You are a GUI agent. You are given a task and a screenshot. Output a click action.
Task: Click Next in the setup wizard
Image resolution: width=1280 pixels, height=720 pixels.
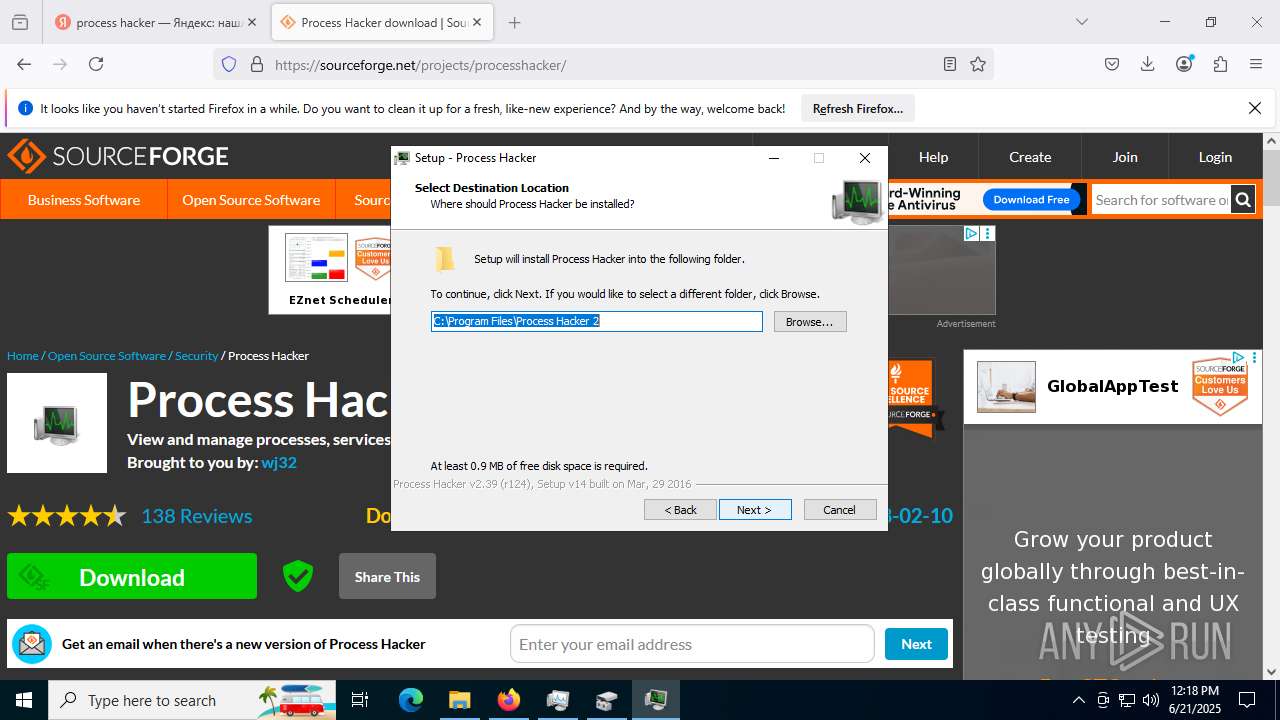[755, 510]
